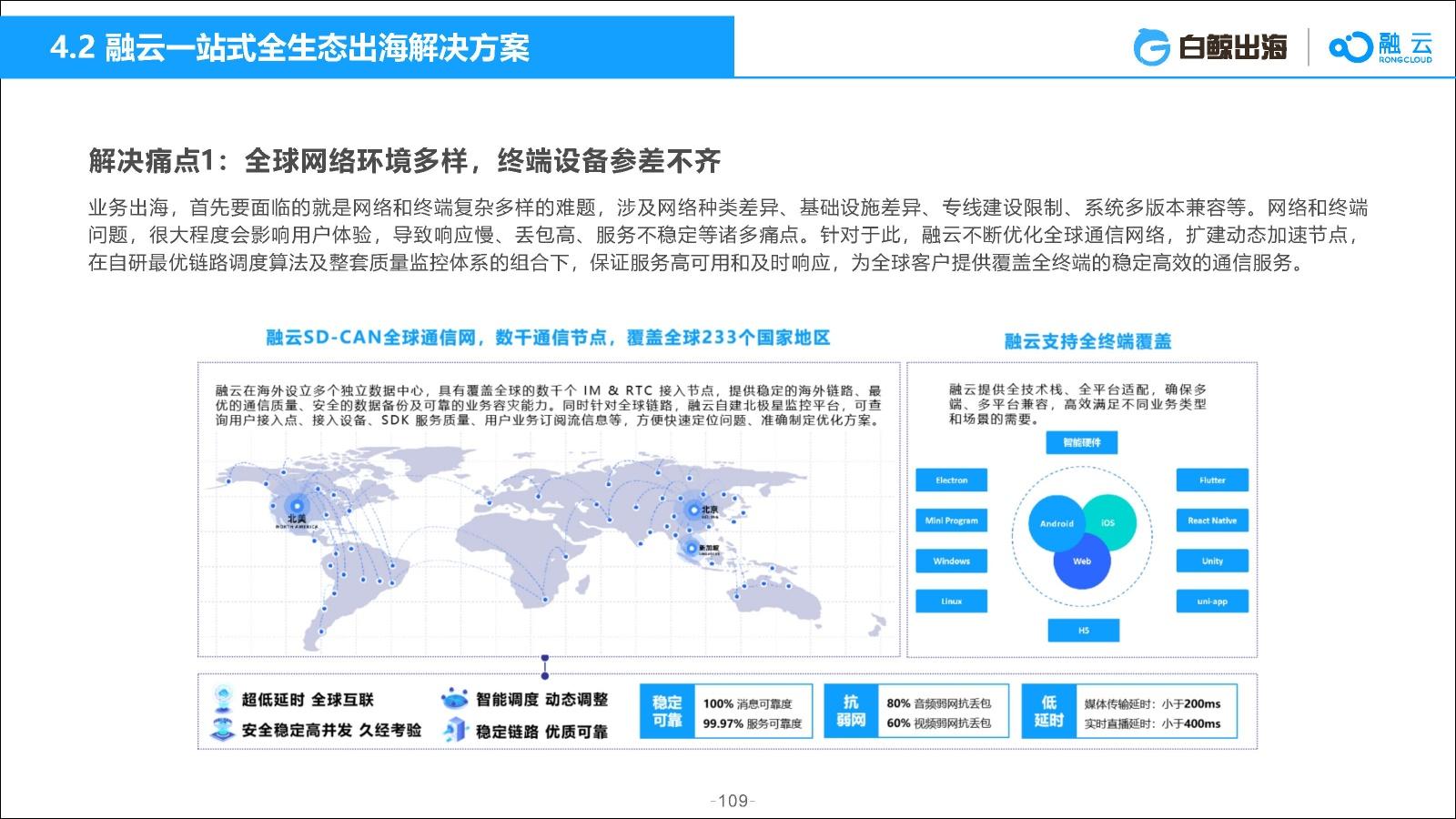Select the text 超低延时 全球互联
Screen dimensions: 1456x819
[308, 700]
